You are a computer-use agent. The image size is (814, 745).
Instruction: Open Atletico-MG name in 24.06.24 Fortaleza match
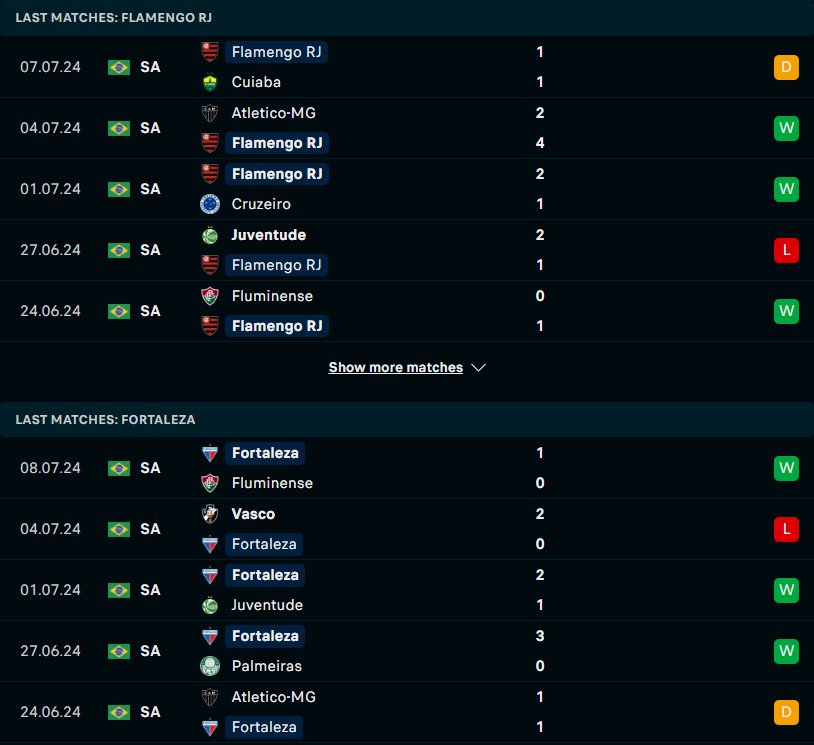274,697
